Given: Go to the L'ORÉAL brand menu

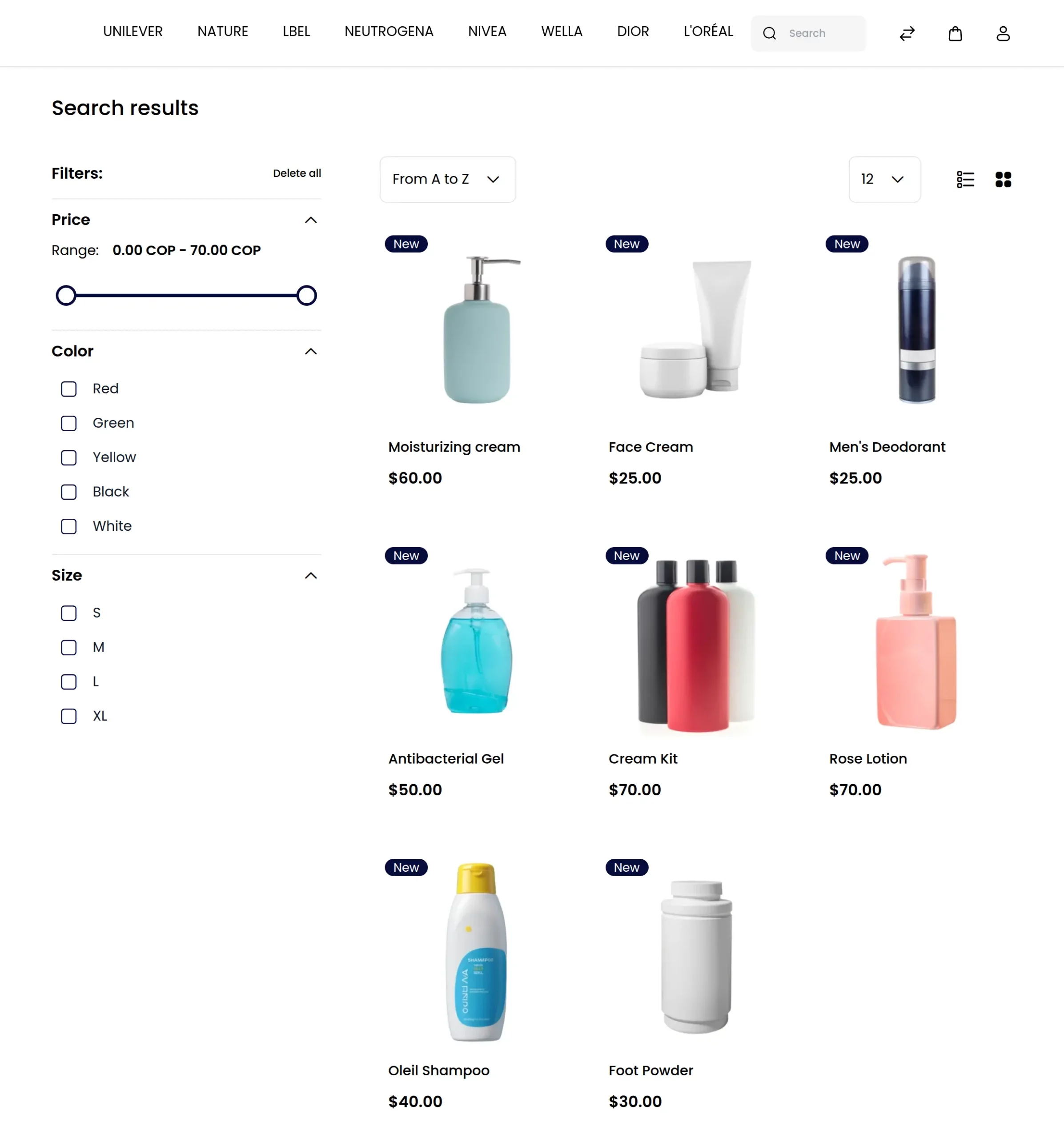Looking at the screenshot, I should [x=708, y=32].
